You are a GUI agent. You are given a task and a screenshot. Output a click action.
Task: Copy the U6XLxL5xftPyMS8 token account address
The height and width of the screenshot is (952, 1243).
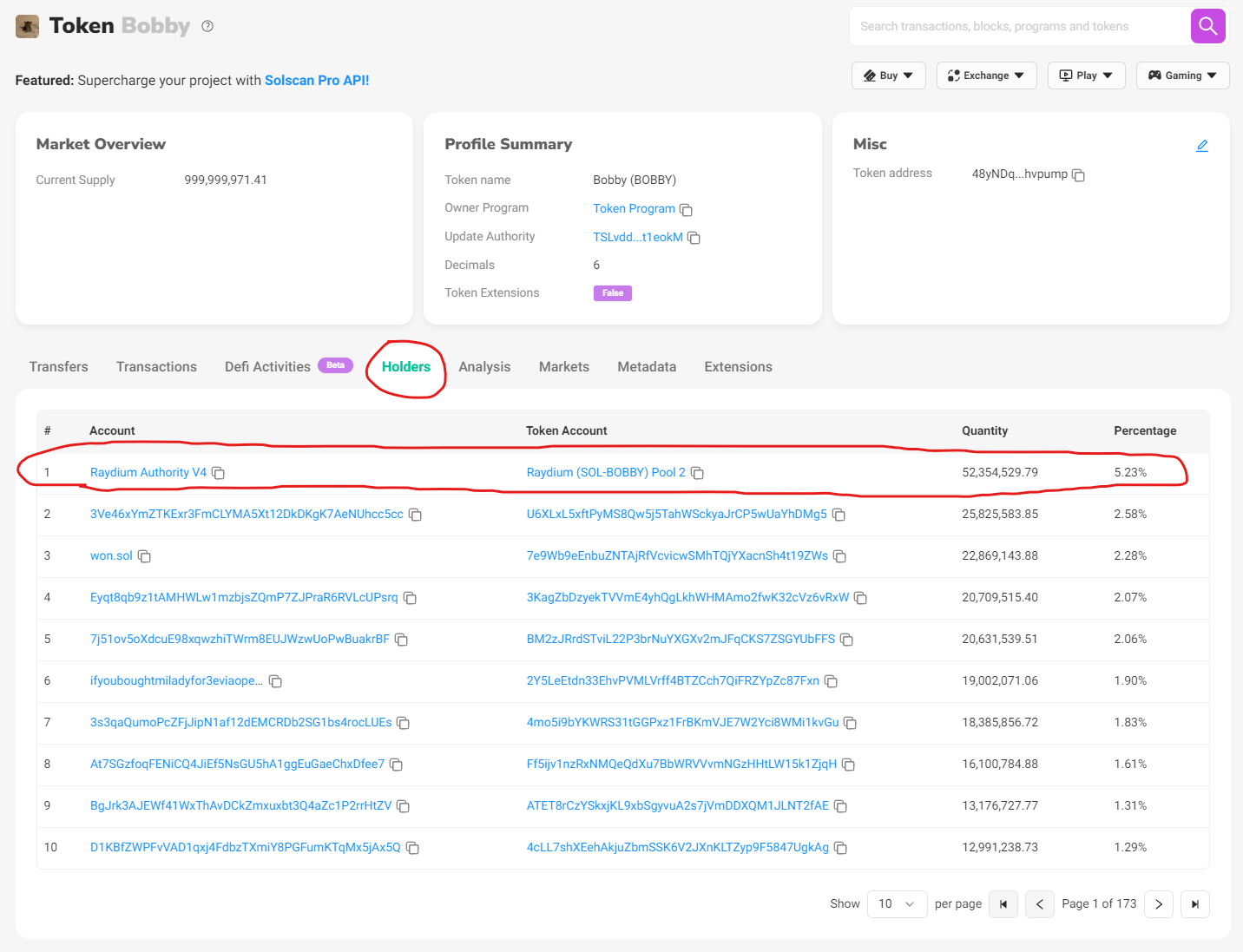[839, 515]
